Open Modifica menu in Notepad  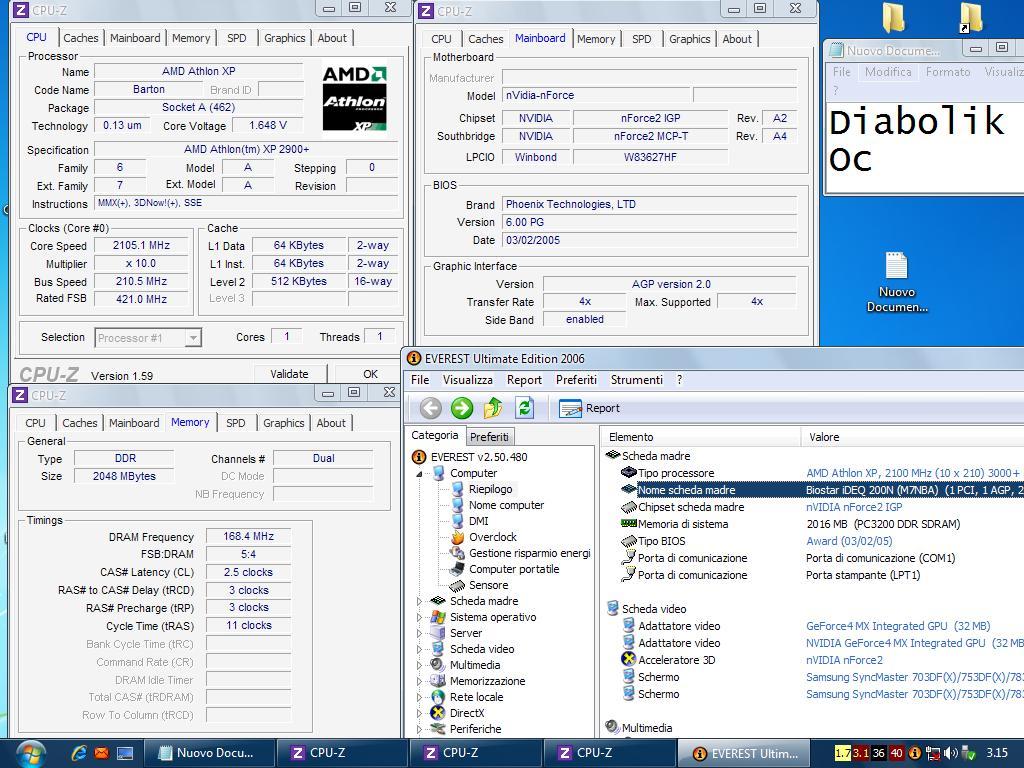[888, 72]
